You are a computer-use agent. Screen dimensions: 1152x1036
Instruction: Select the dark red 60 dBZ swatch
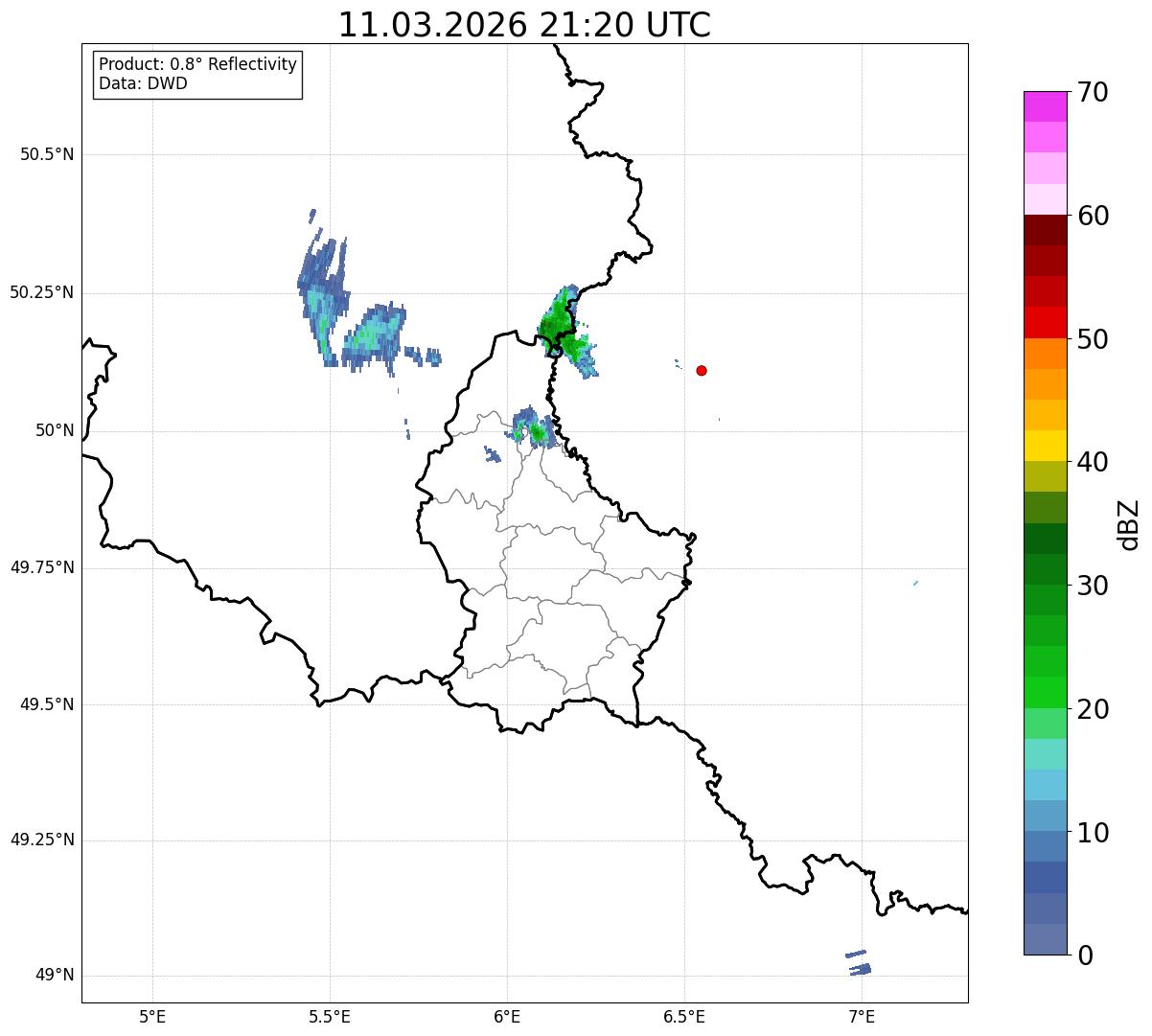coord(1045,230)
